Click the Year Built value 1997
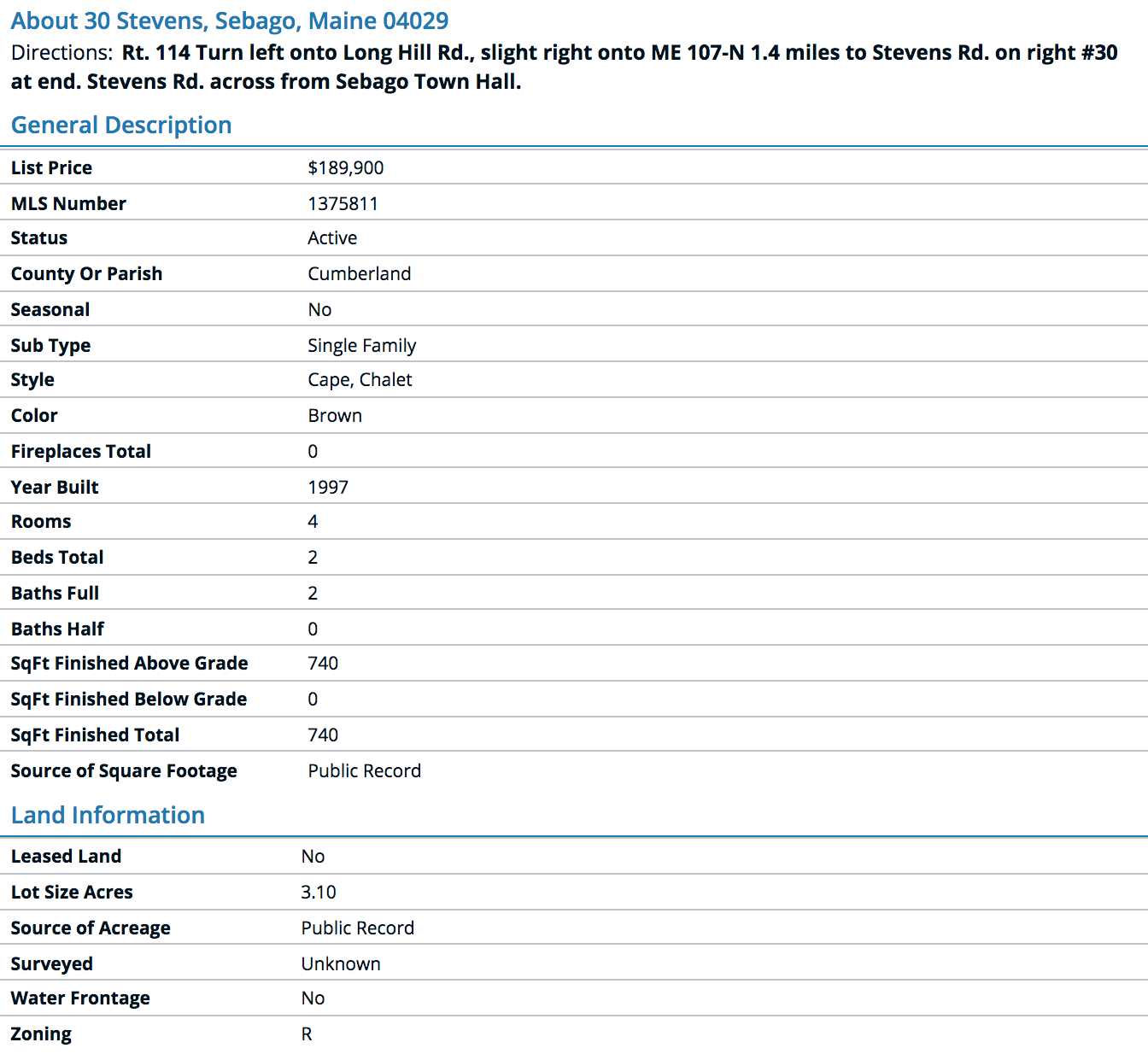 point(328,488)
